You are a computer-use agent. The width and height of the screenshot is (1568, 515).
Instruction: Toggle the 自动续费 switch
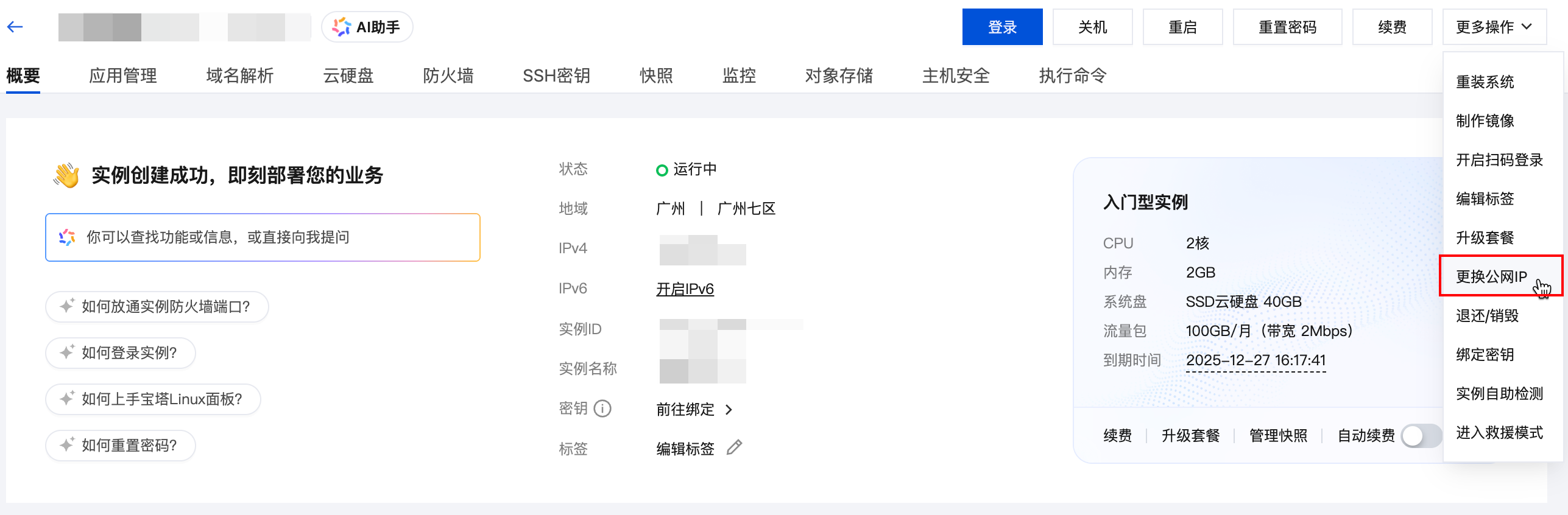pyautogui.click(x=1421, y=435)
